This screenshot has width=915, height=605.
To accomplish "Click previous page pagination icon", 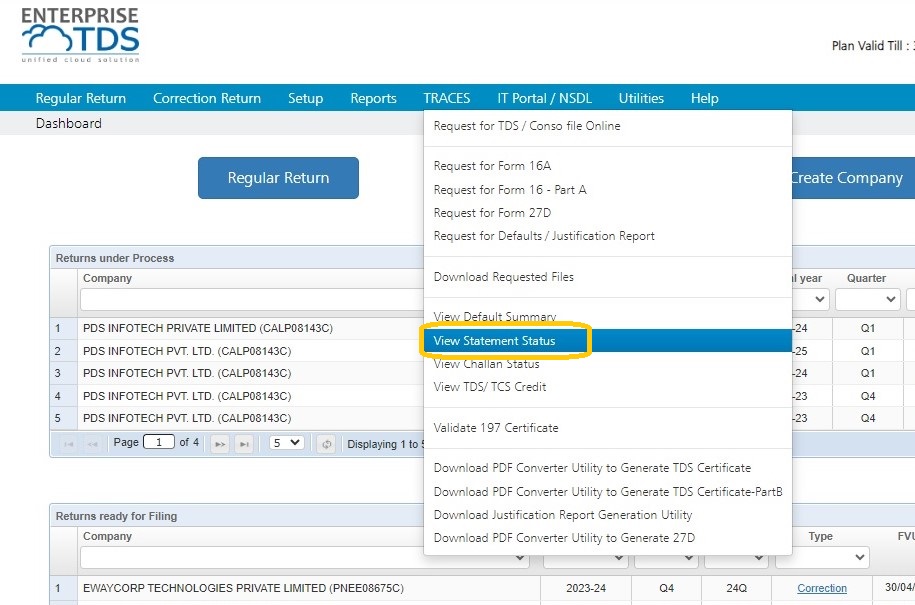I will (x=93, y=444).
